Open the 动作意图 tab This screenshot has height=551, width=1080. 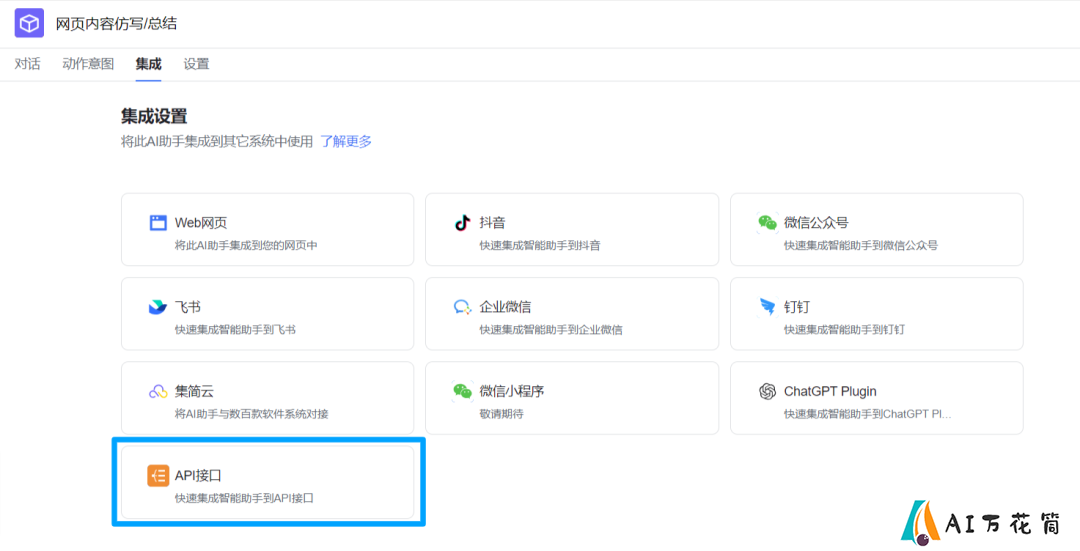coord(88,64)
